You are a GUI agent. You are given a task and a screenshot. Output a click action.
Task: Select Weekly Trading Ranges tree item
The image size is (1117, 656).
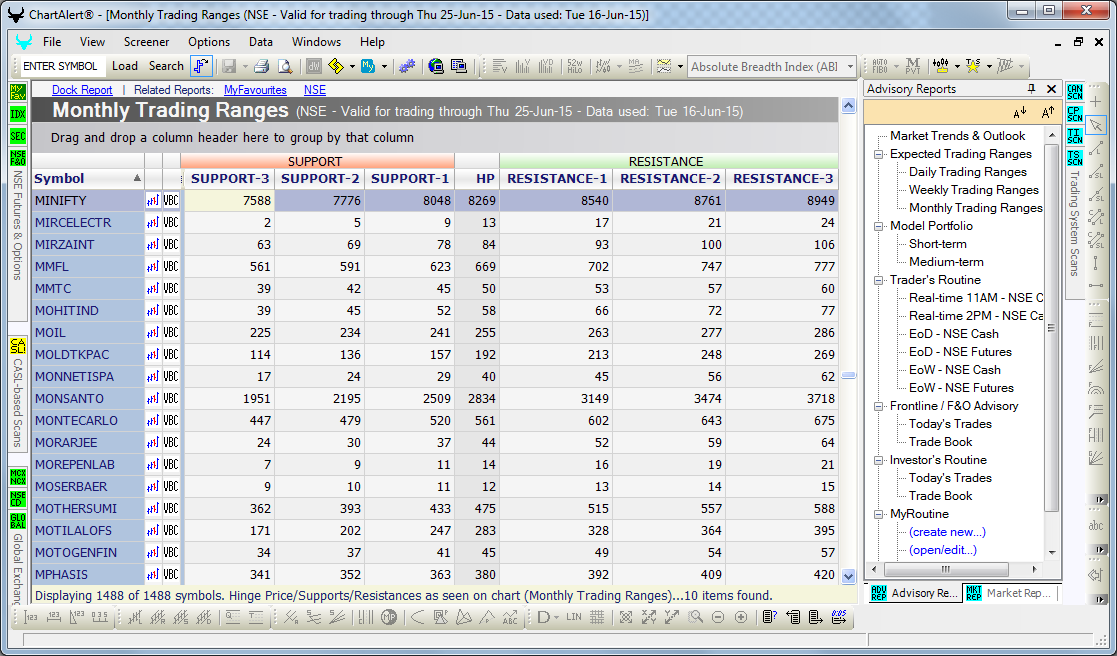[x=974, y=190]
